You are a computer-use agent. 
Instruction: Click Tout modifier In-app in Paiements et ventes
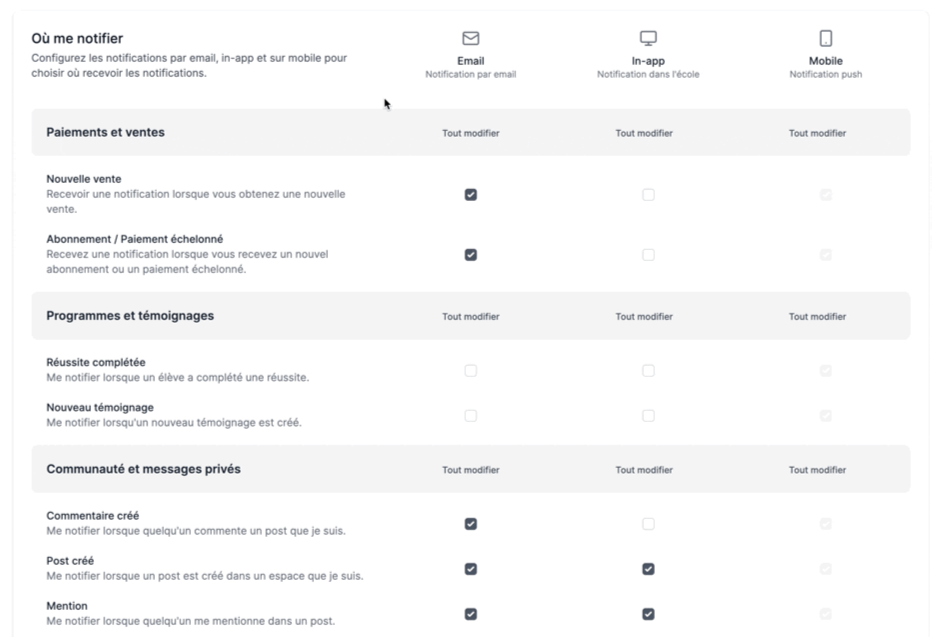coord(644,133)
